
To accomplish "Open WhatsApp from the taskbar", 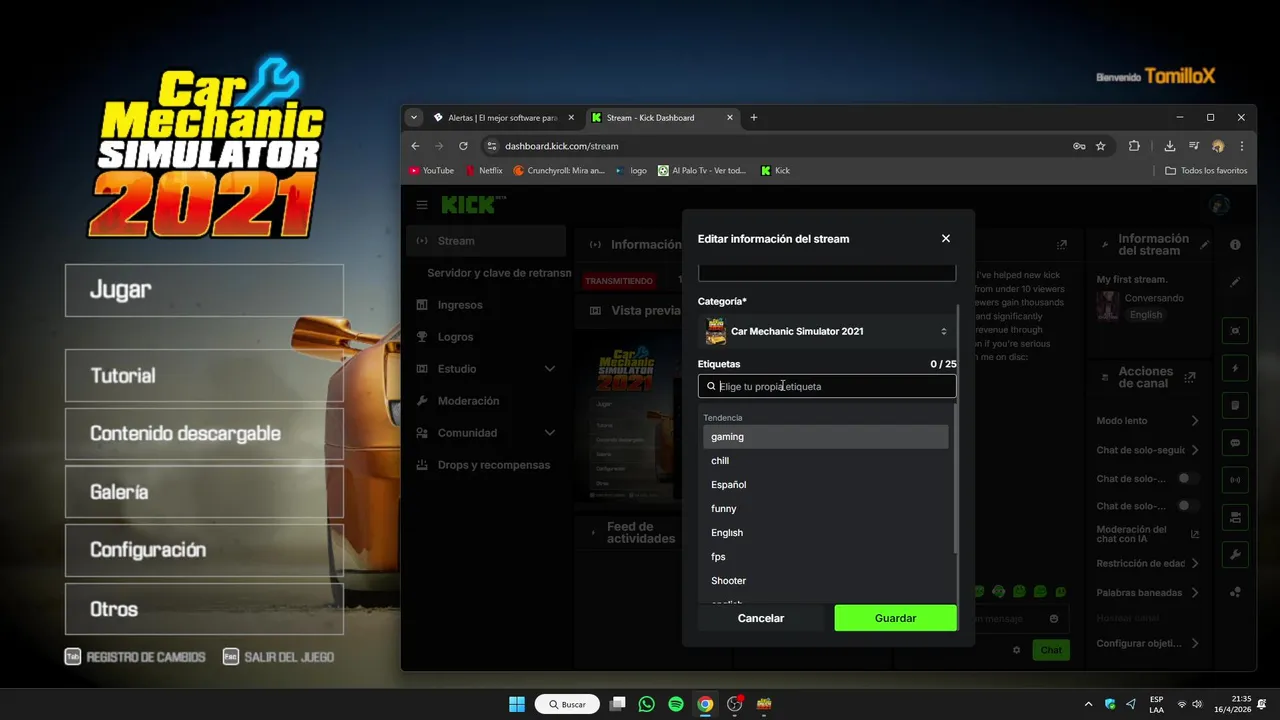I will point(646,704).
